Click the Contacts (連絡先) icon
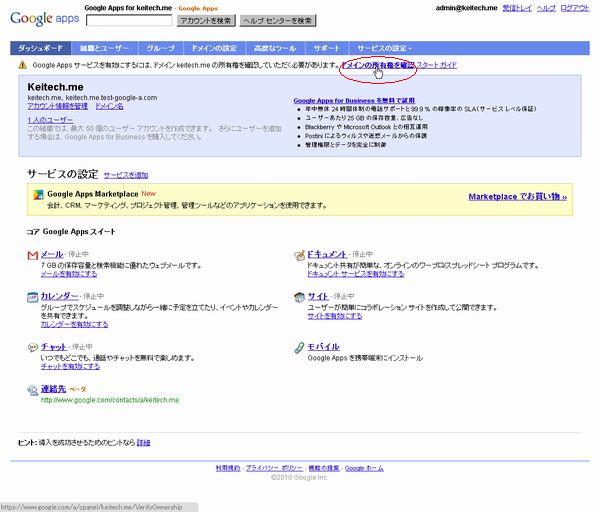The height and width of the screenshot is (512, 600). [33, 390]
